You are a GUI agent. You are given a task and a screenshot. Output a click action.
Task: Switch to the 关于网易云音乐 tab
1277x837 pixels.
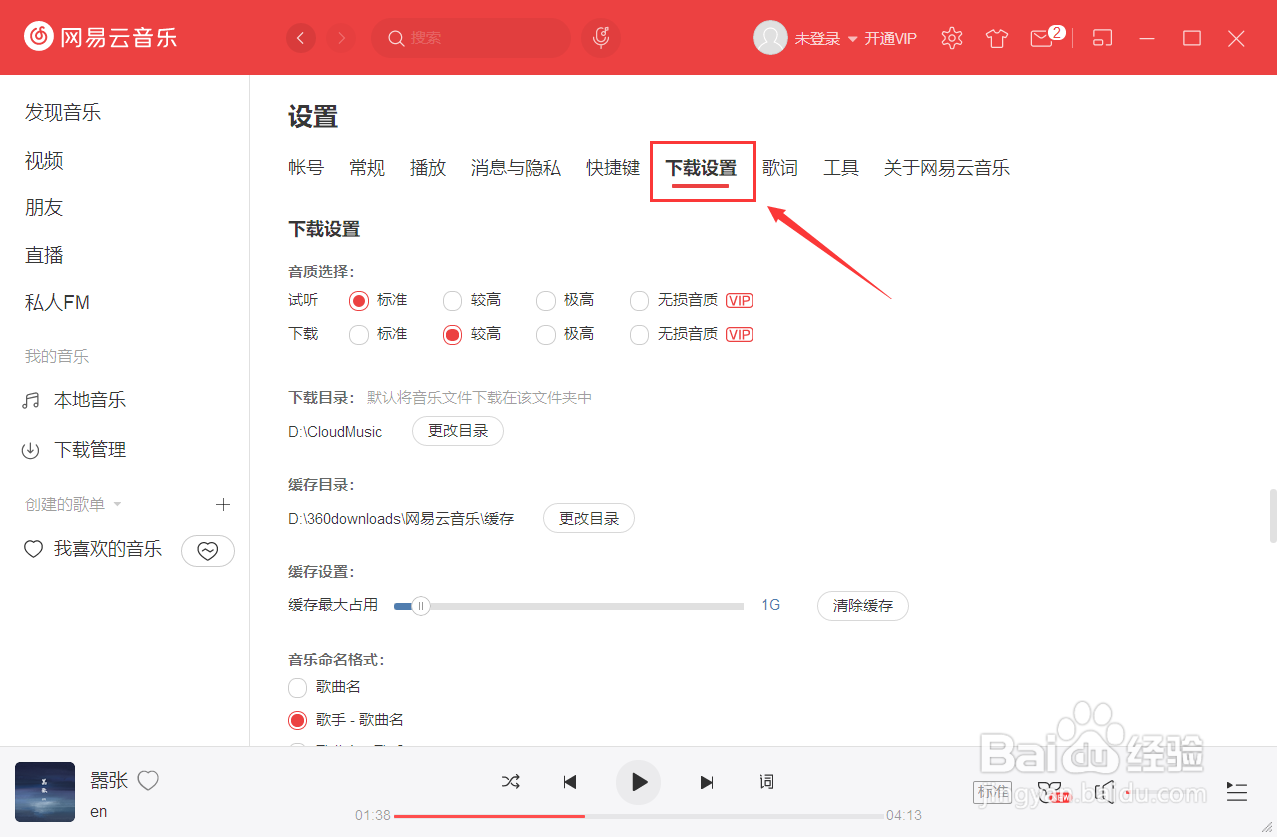coord(946,168)
